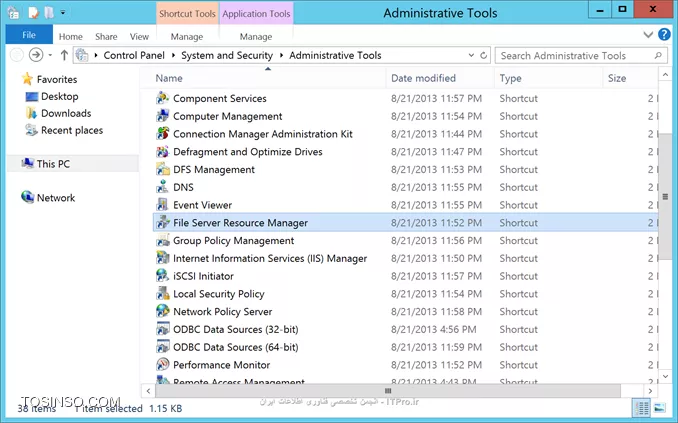Click the System and Security breadcrumb
Viewport: 678px width, 423px height.
[227, 55]
